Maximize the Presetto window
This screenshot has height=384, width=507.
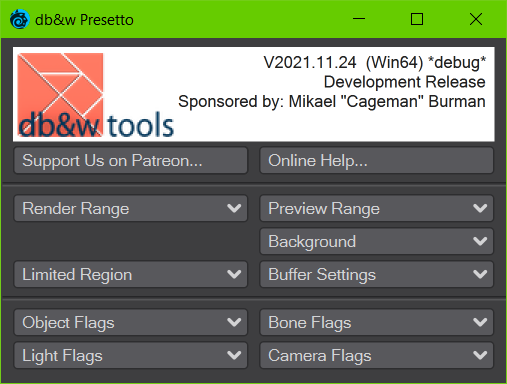[x=417, y=19]
